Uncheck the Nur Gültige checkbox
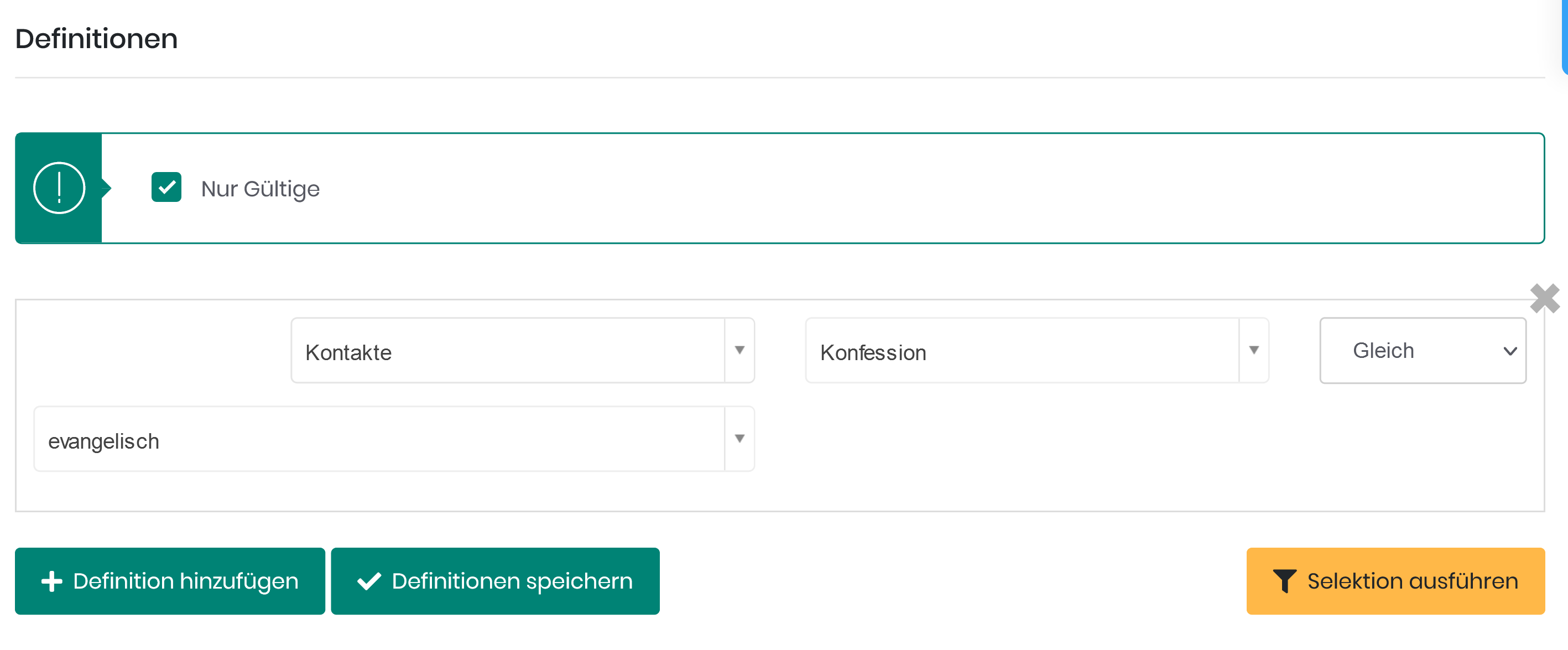This screenshot has height=650, width=1568. click(166, 187)
